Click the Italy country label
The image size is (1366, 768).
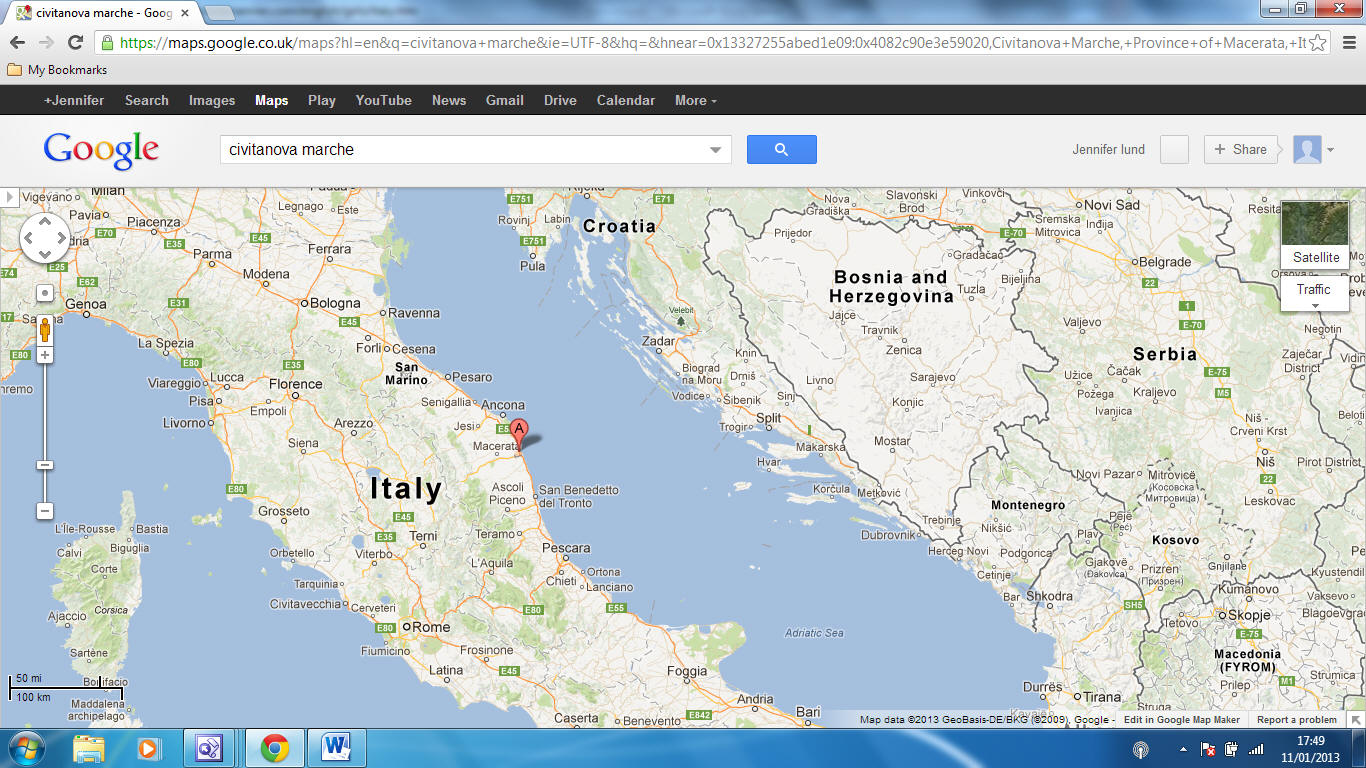click(x=406, y=489)
